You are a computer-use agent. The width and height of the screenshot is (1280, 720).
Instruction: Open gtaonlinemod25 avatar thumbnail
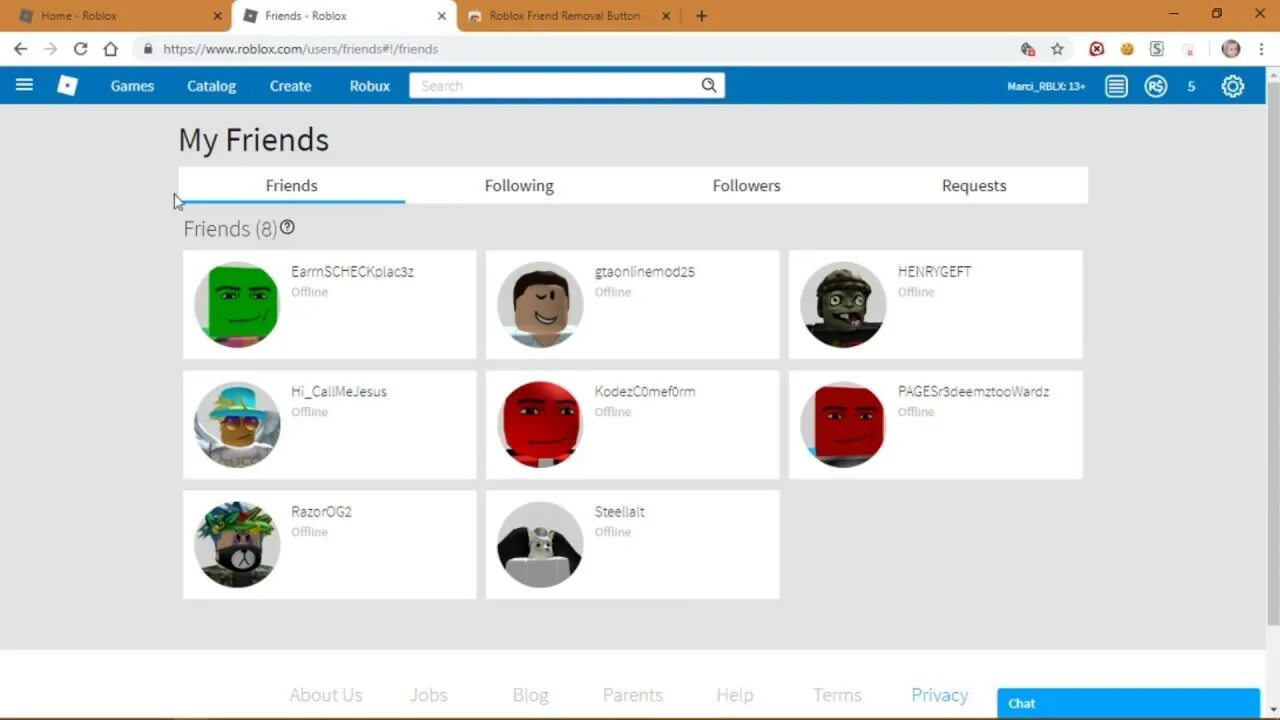coord(540,305)
